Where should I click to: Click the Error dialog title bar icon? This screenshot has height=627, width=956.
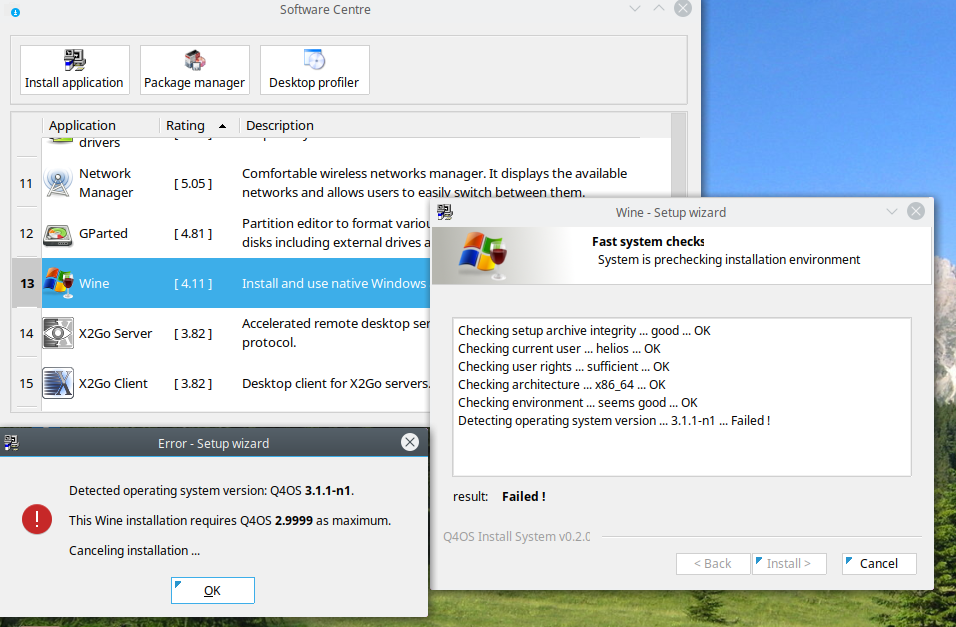pyautogui.click(x=11, y=443)
